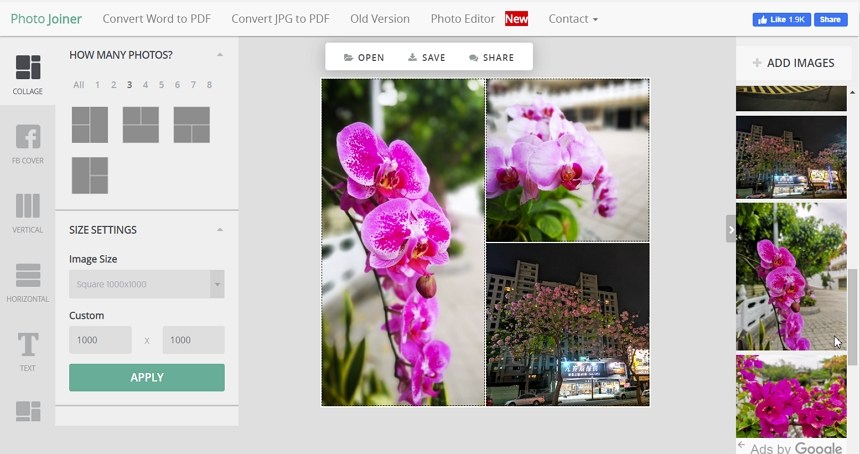Click the custom width input field
Viewport: 860px width, 454px height.
[100, 340]
